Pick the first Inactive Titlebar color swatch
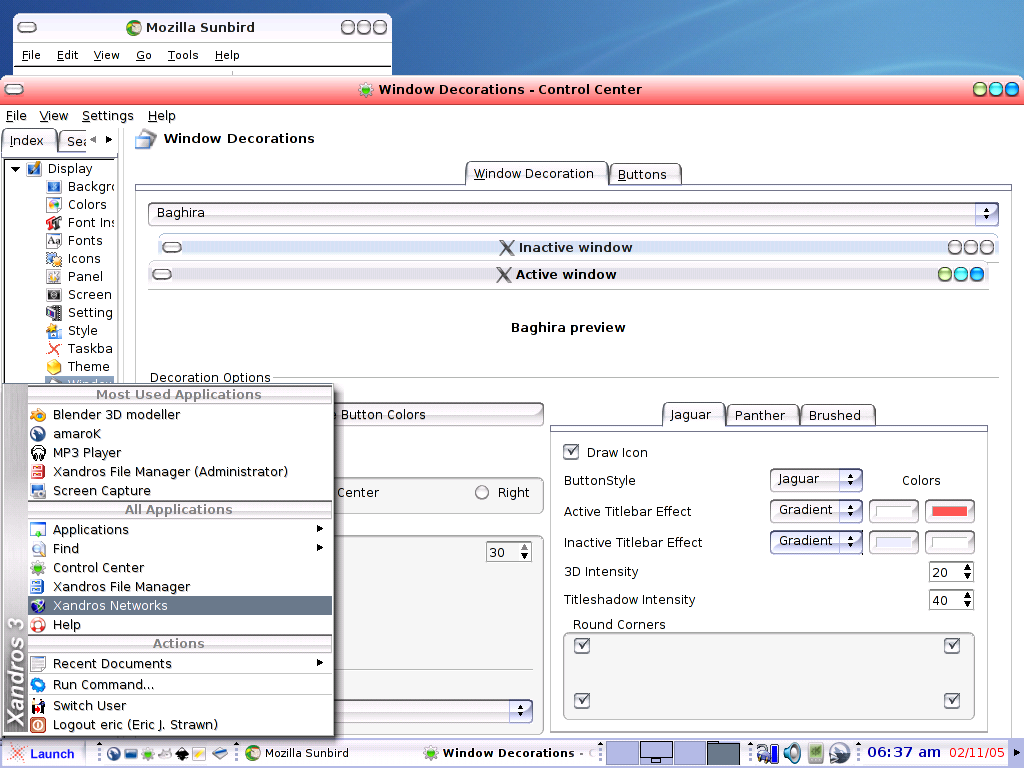 [x=893, y=542]
